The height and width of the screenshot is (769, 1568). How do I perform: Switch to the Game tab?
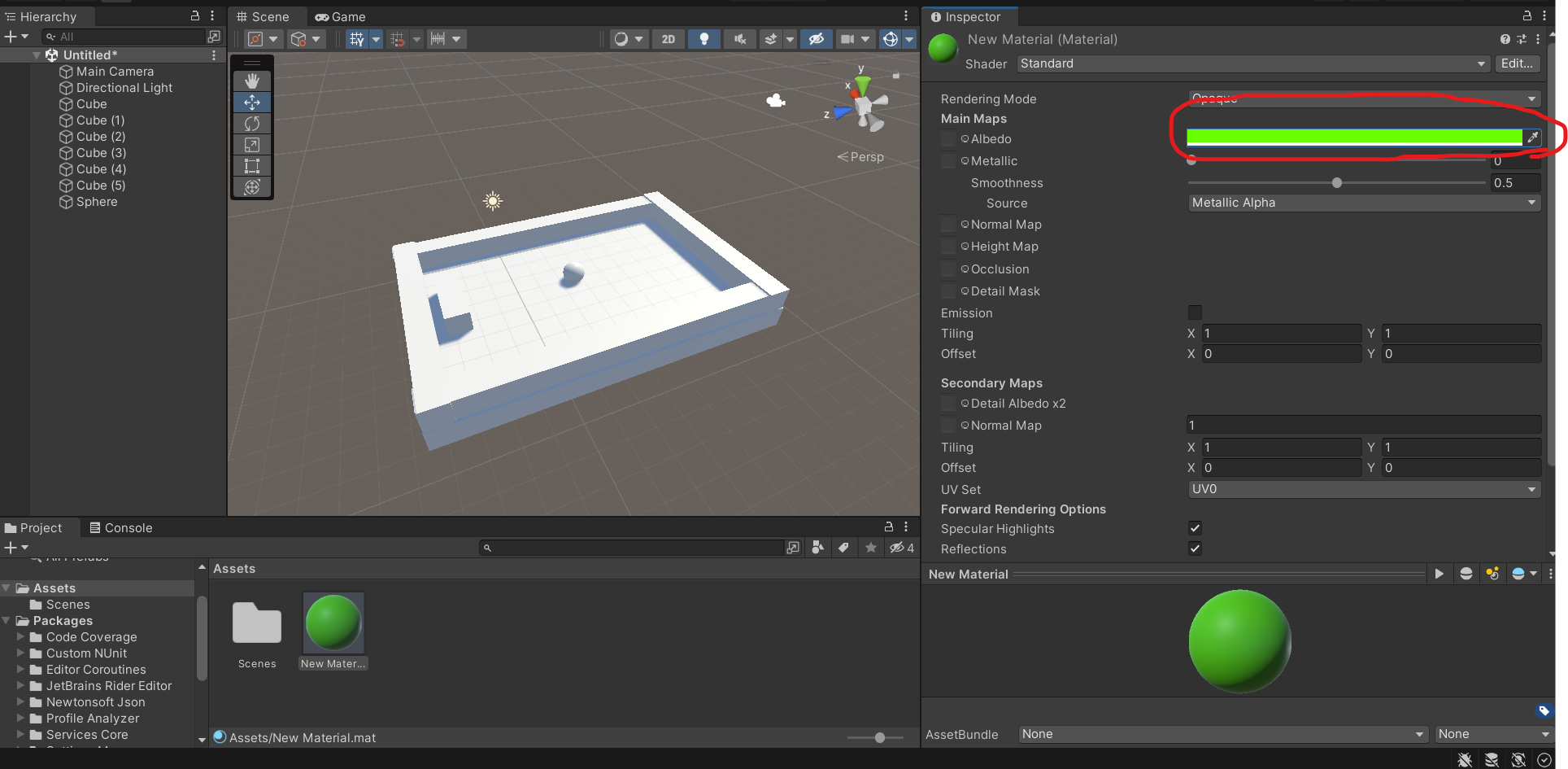coord(341,16)
